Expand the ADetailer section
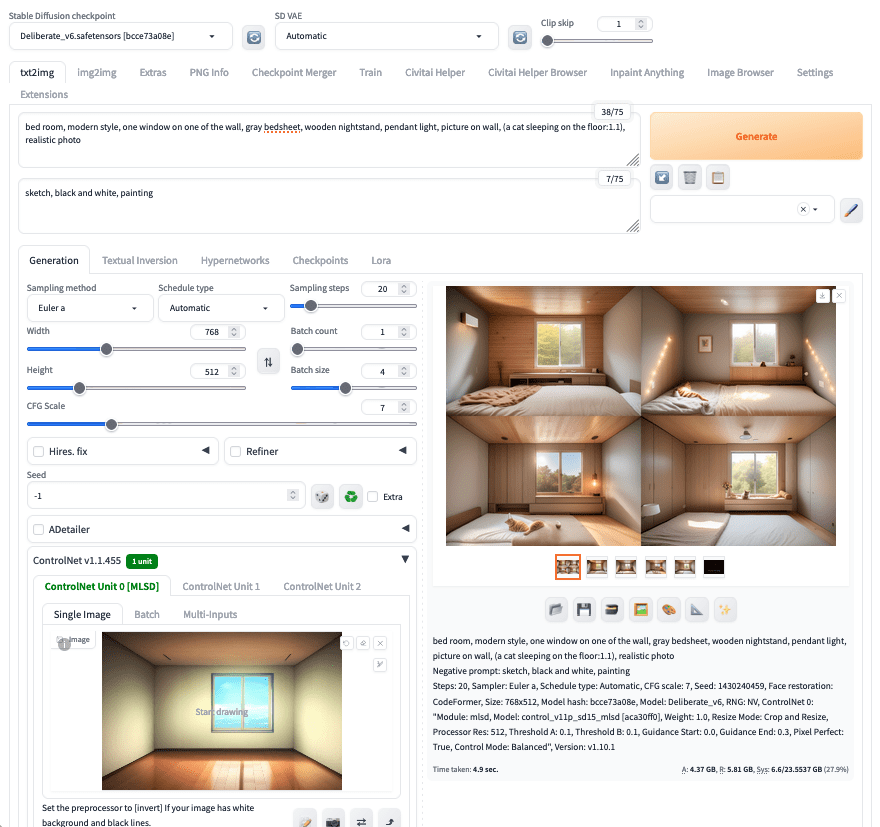 (405, 529)
